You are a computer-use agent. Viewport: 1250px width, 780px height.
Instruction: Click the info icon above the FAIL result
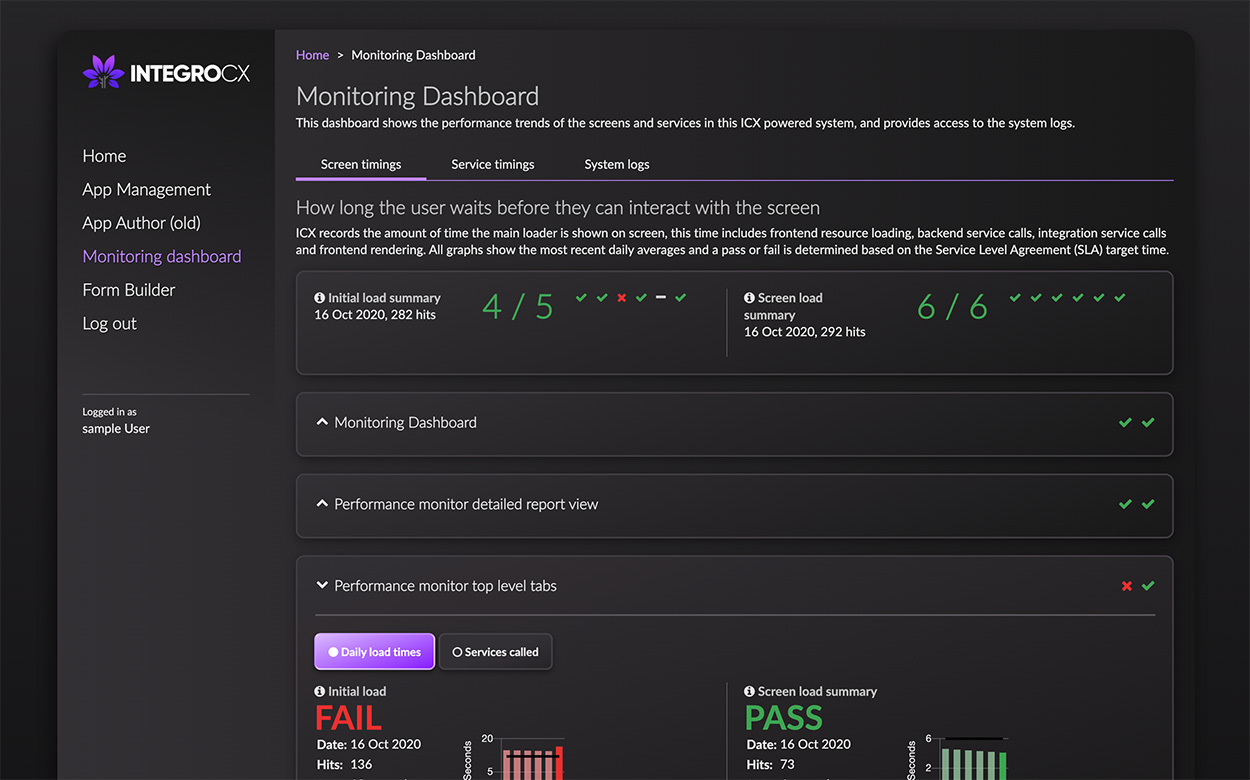click(x=320, y=691)
